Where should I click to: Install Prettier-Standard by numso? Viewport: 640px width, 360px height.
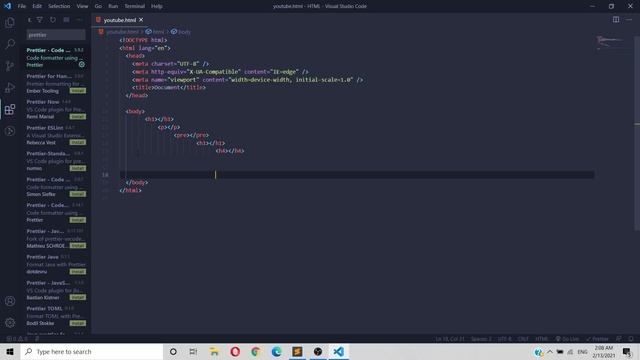78,168
